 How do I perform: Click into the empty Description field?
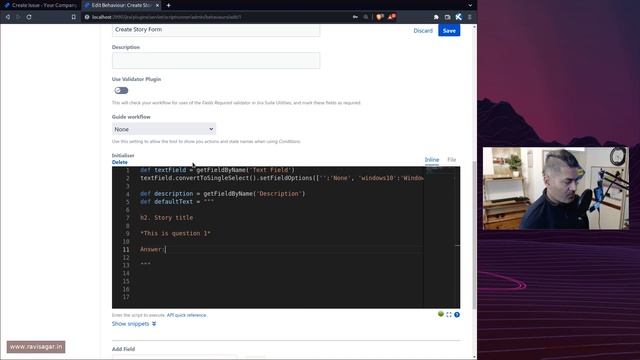216,60
